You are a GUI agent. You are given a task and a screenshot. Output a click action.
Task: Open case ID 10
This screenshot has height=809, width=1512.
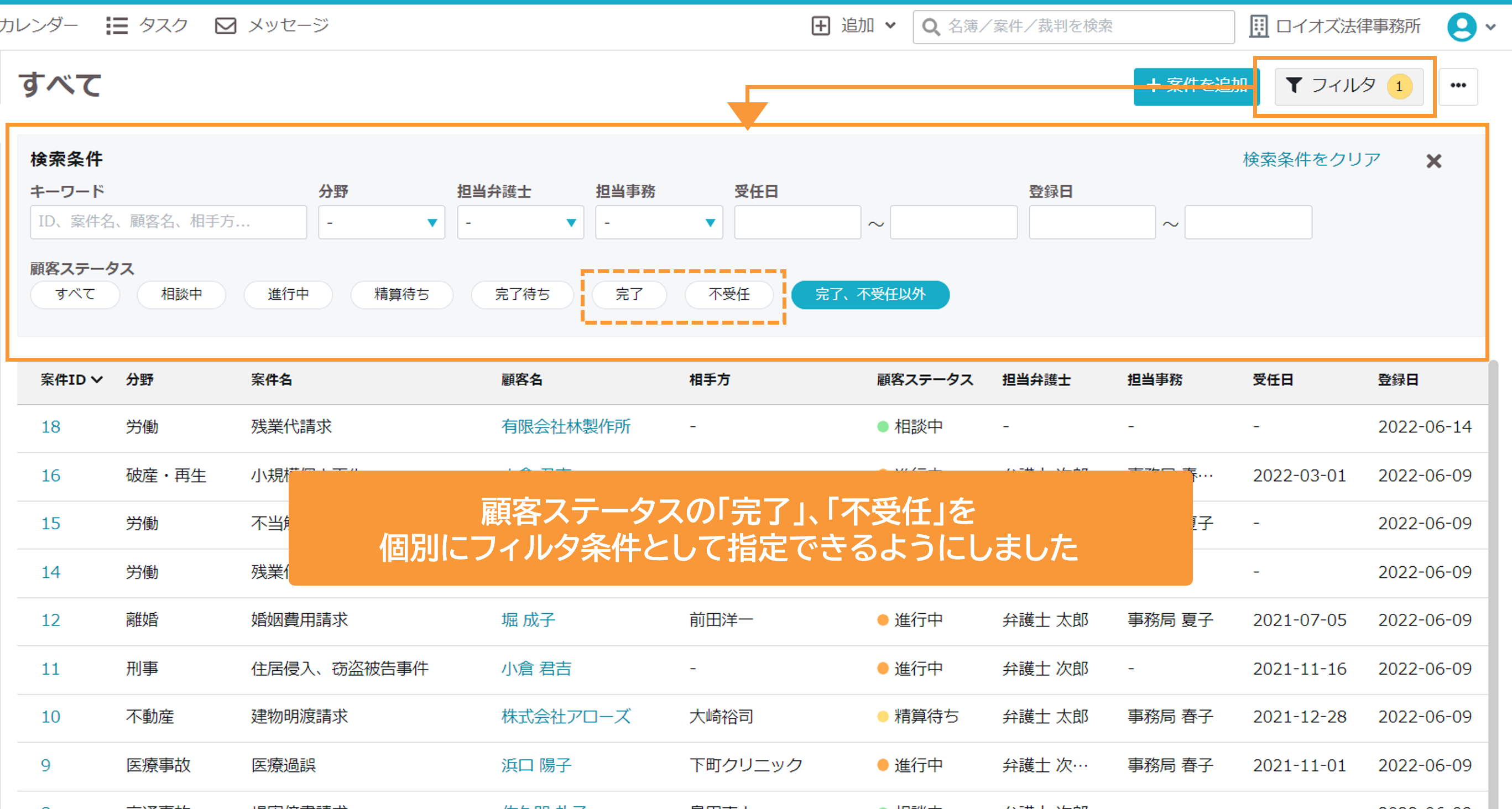pos(50,716)
